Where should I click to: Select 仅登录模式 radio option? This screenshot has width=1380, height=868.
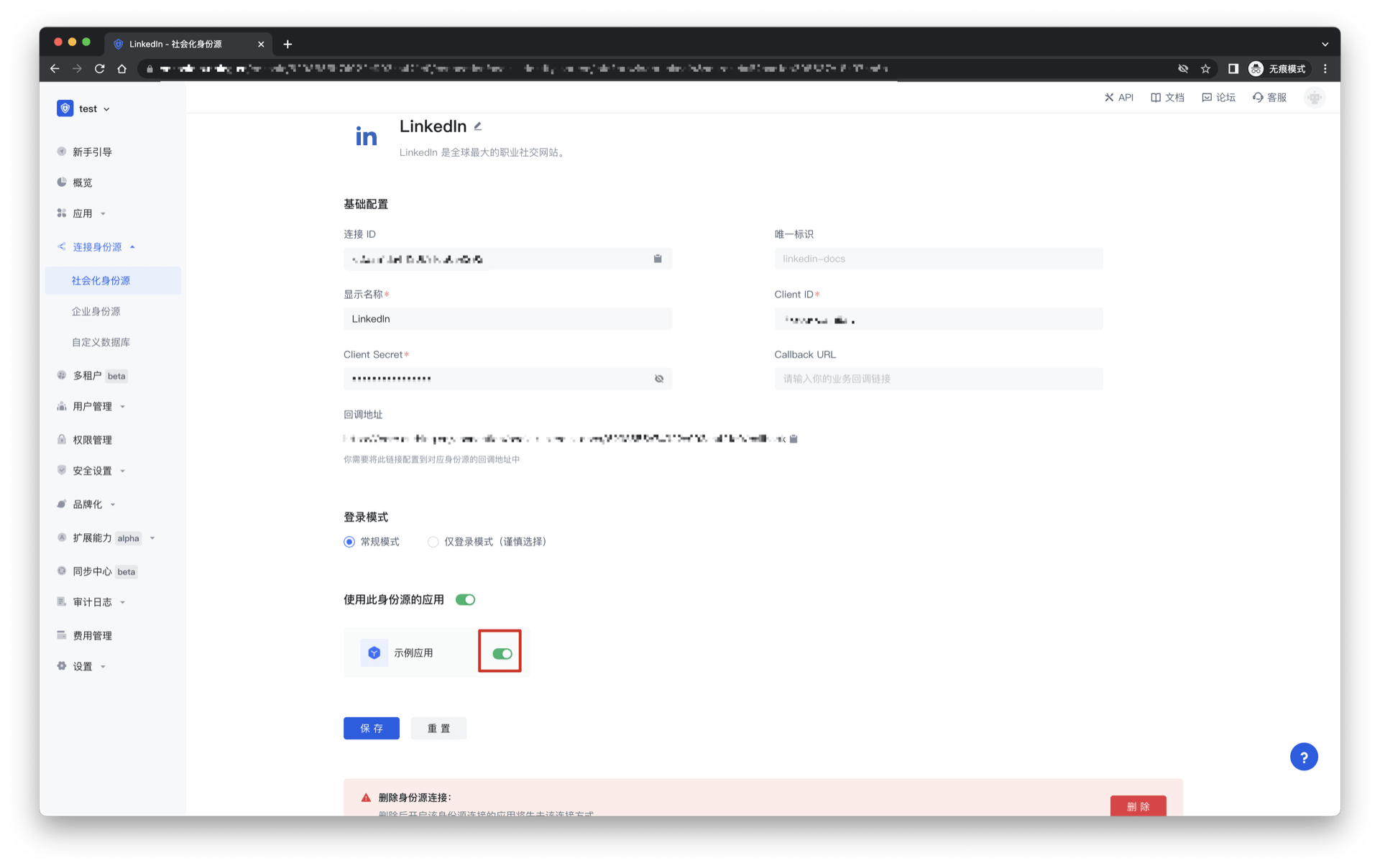coord(433,542)
